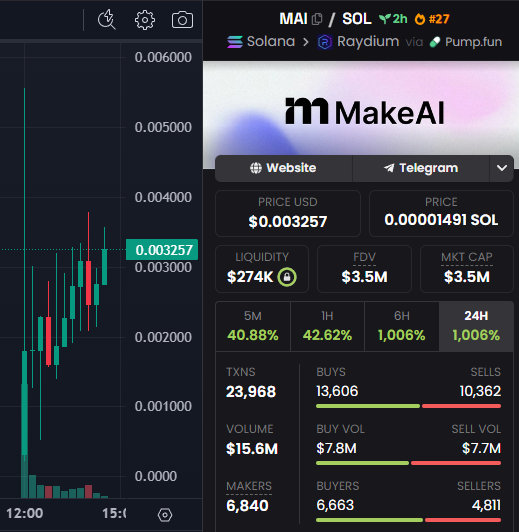
Task: Open the token Website link
Action: coord(284,168)
